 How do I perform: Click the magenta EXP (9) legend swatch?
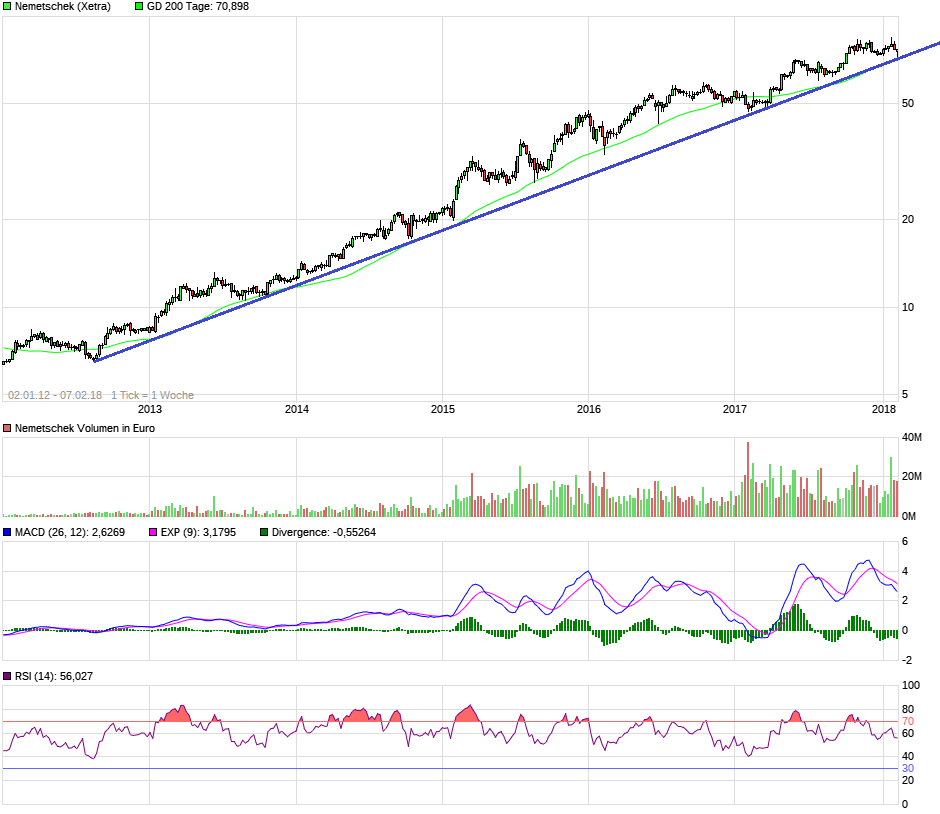point(153,533)
